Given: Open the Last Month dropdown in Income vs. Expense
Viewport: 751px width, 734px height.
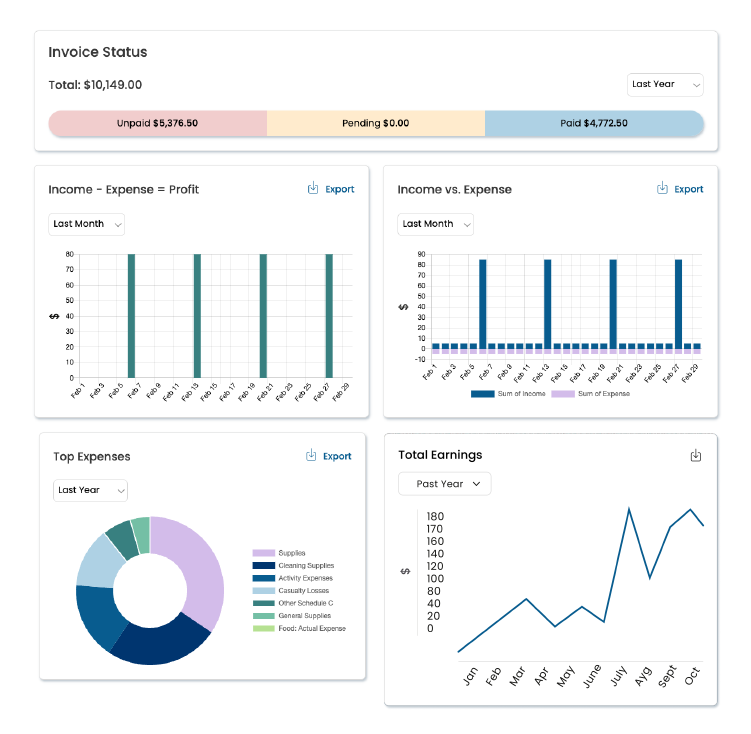Looking at the screenshot, I should [x=436, y=224].
